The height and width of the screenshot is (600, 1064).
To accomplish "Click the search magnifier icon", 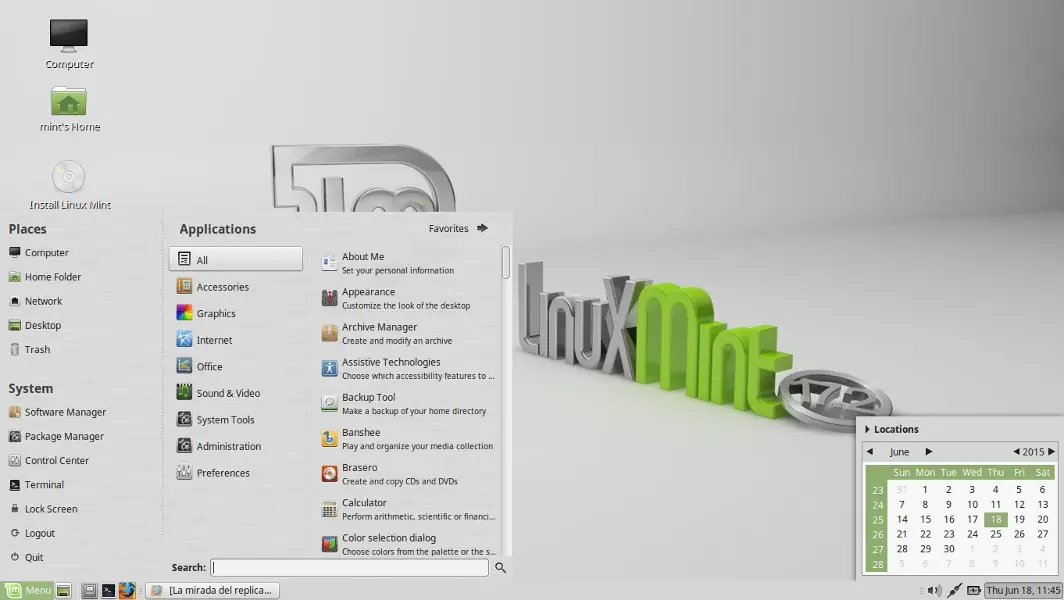I will [x=500, y=567].
